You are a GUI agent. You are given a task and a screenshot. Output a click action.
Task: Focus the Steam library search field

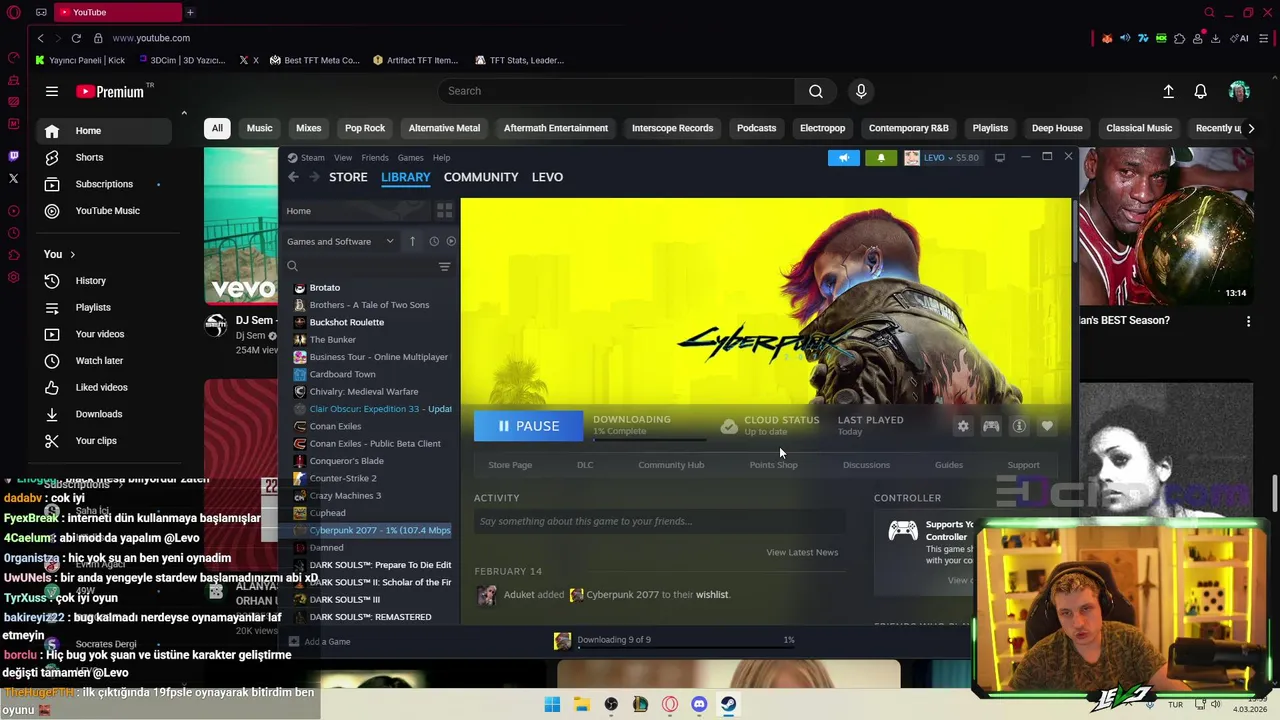pyautogui.click(x=361, y=266)
